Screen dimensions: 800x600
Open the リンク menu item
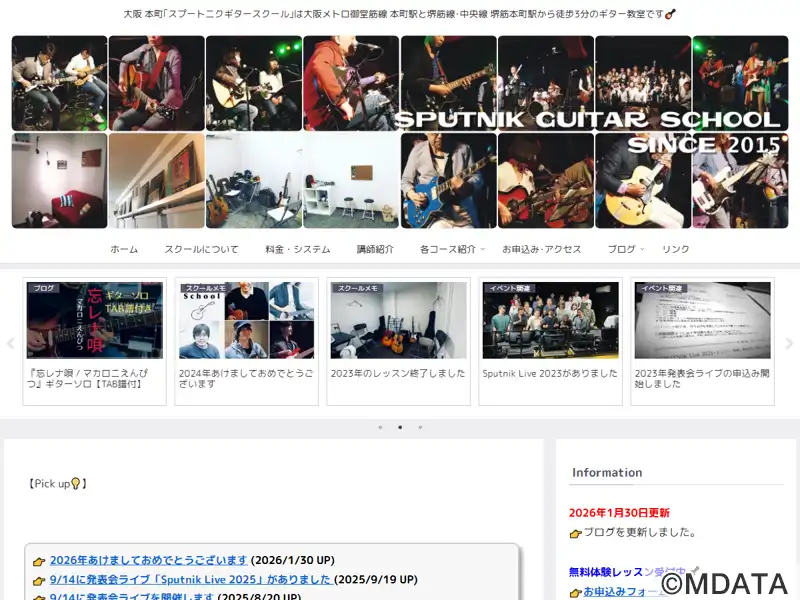(x=676, y=249)
